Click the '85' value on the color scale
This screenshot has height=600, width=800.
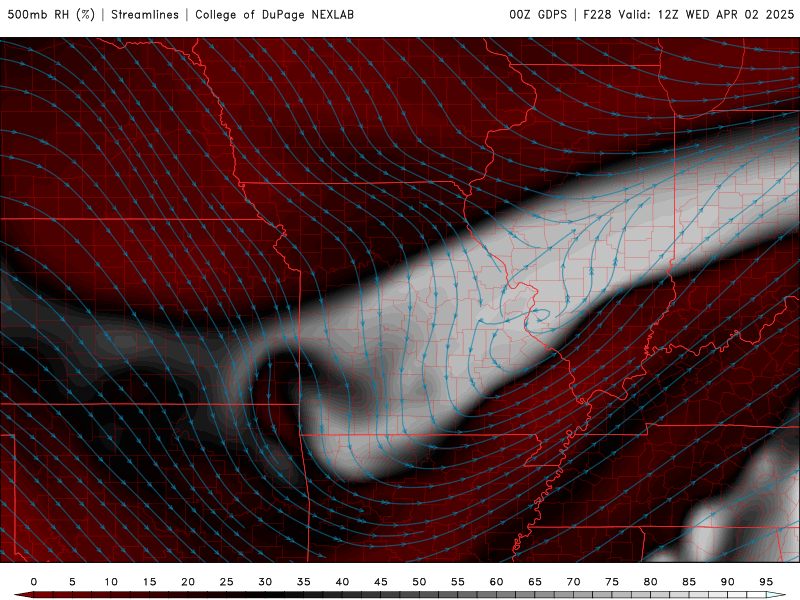[x=689, y=582]
